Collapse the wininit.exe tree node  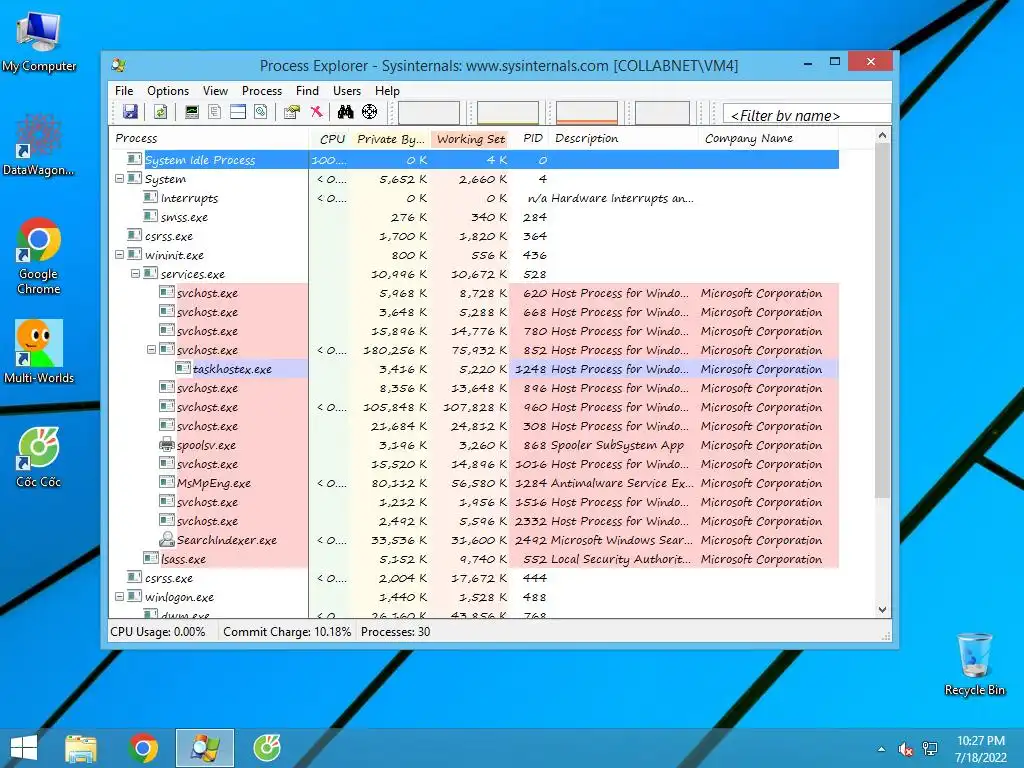tap(120, 255)
